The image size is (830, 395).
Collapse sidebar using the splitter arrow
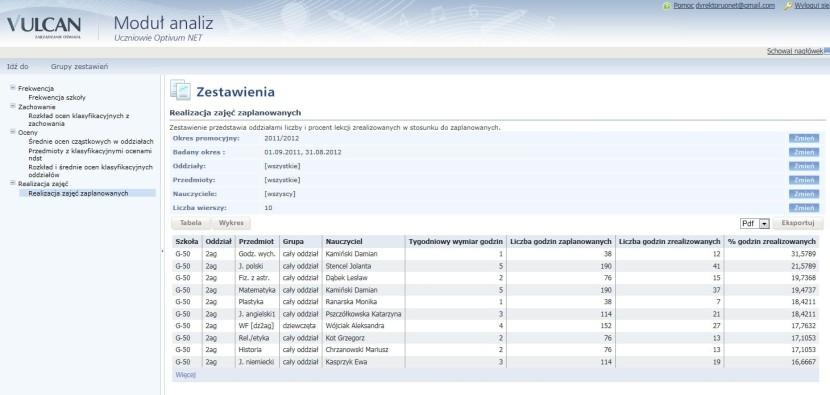pyautogui.click(x=162, y=251)
